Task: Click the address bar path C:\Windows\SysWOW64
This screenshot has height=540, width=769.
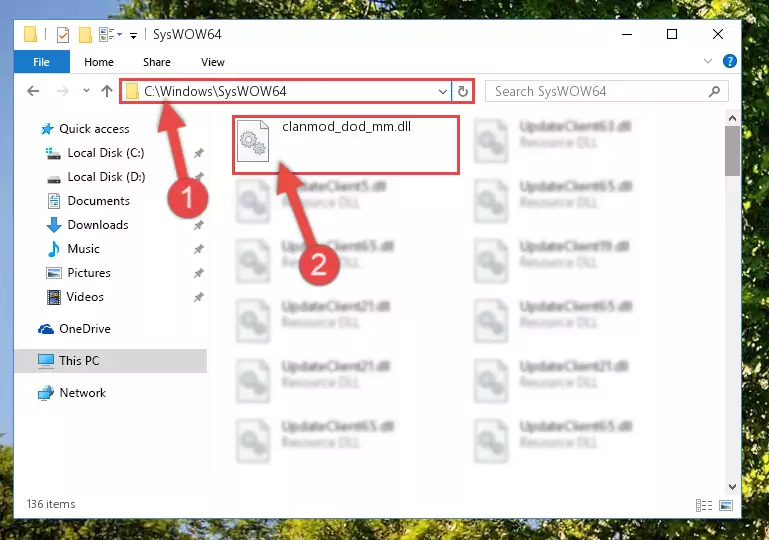Action: 215,92
